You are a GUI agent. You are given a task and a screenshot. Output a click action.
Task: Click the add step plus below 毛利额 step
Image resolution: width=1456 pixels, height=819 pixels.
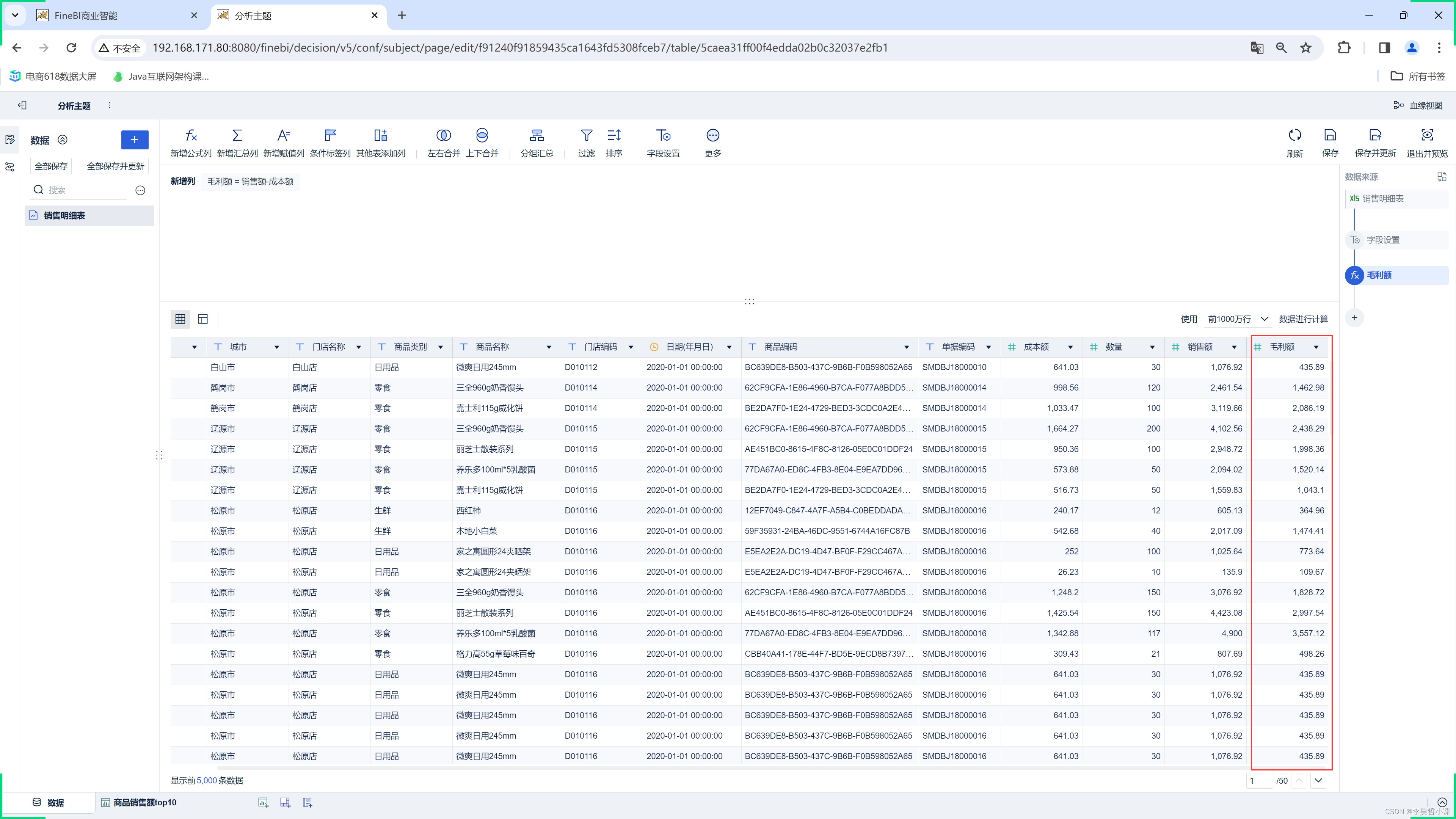pyautogui.click(x=1354, y=318)
